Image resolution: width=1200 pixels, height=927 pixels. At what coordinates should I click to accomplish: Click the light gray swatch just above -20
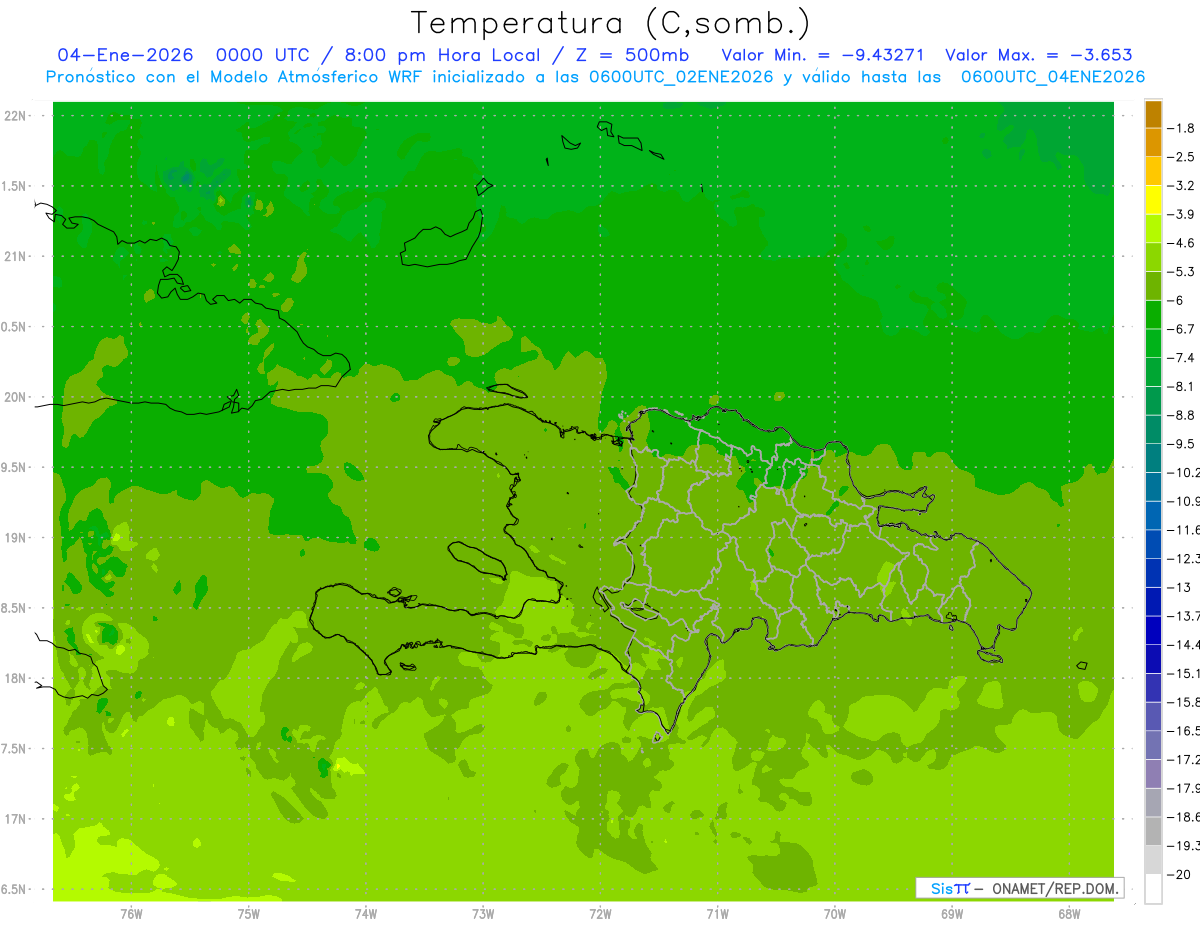1153,859
